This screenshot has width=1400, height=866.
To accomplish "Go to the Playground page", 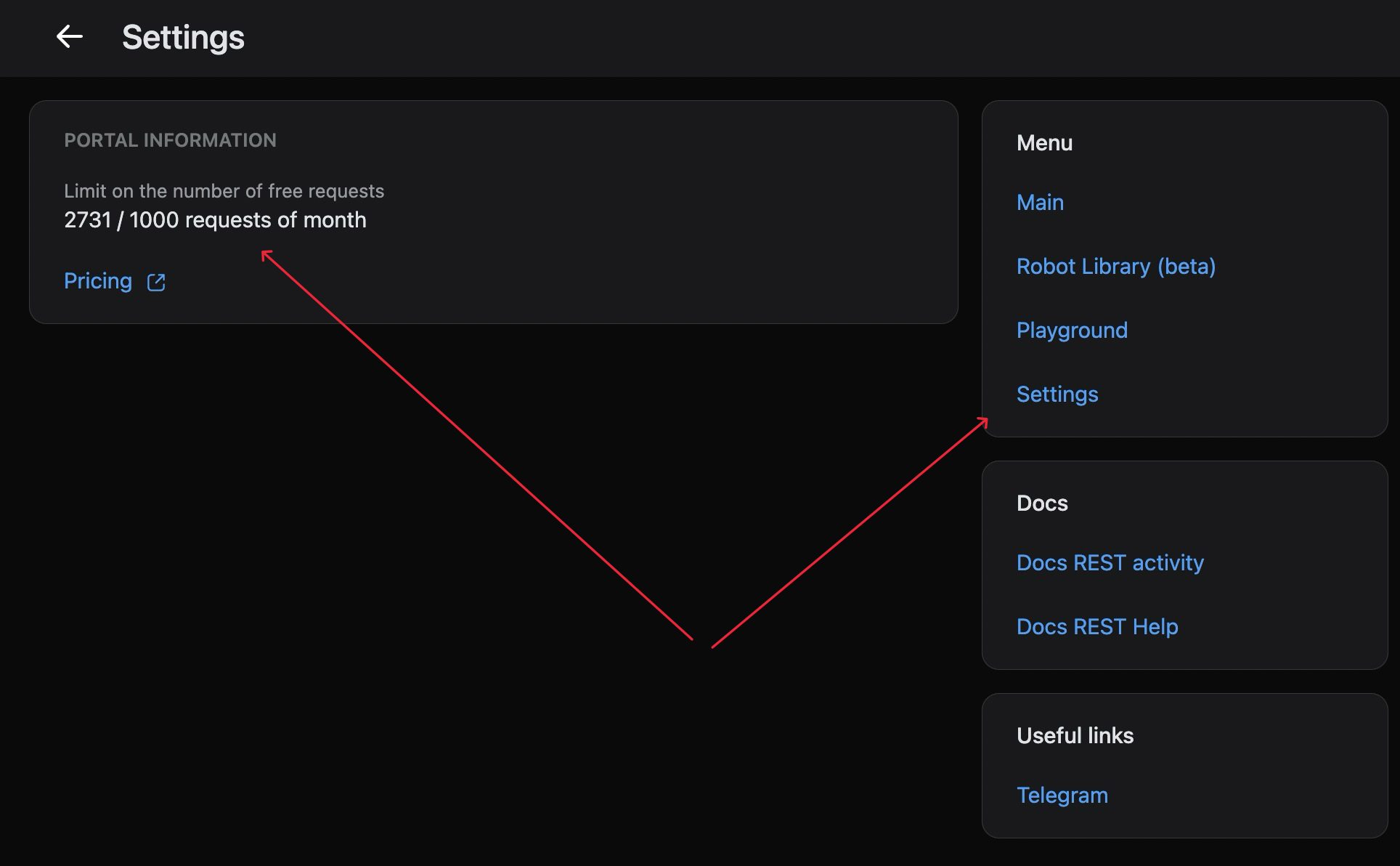I will tap(1072, 331).
